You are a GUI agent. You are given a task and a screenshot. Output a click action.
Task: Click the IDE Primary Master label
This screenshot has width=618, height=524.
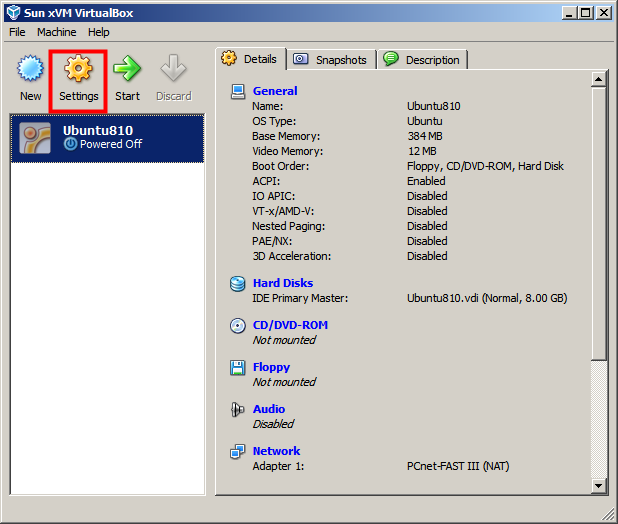[300, 298]
